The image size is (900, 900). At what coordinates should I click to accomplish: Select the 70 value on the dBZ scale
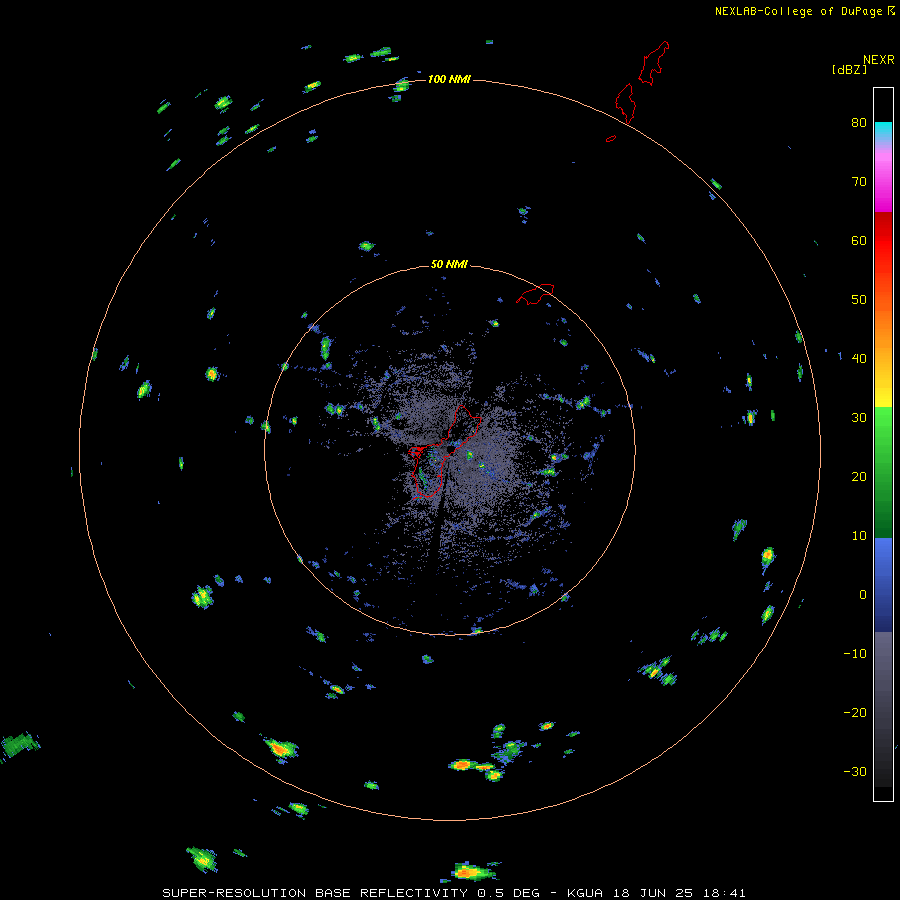point(859,181)
